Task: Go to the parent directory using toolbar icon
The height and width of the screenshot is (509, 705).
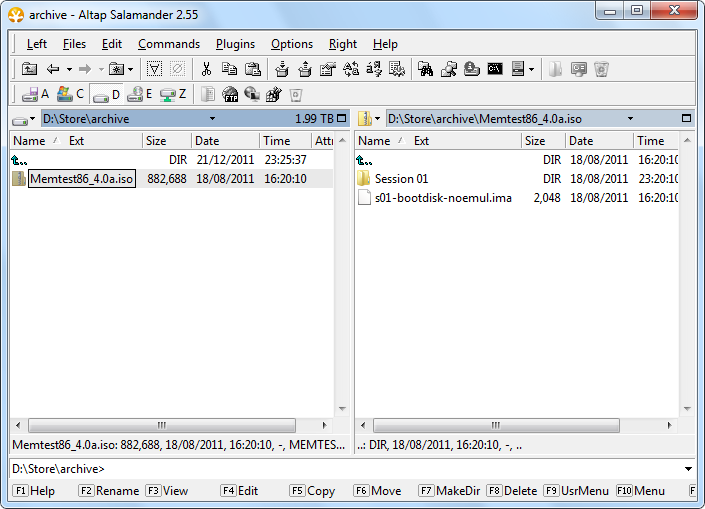Action: (x=30, y=69)
